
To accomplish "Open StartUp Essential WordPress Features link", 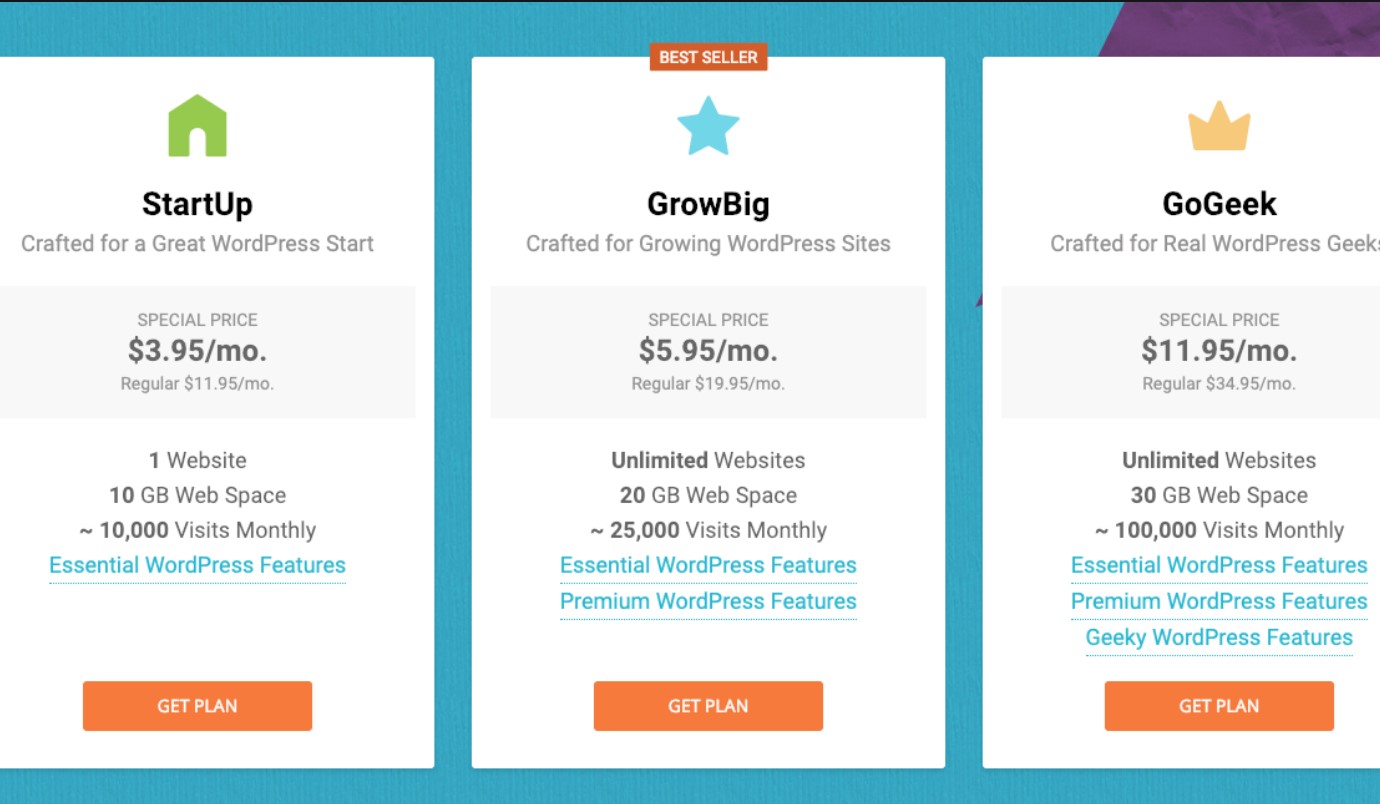I will coord(197,565).
